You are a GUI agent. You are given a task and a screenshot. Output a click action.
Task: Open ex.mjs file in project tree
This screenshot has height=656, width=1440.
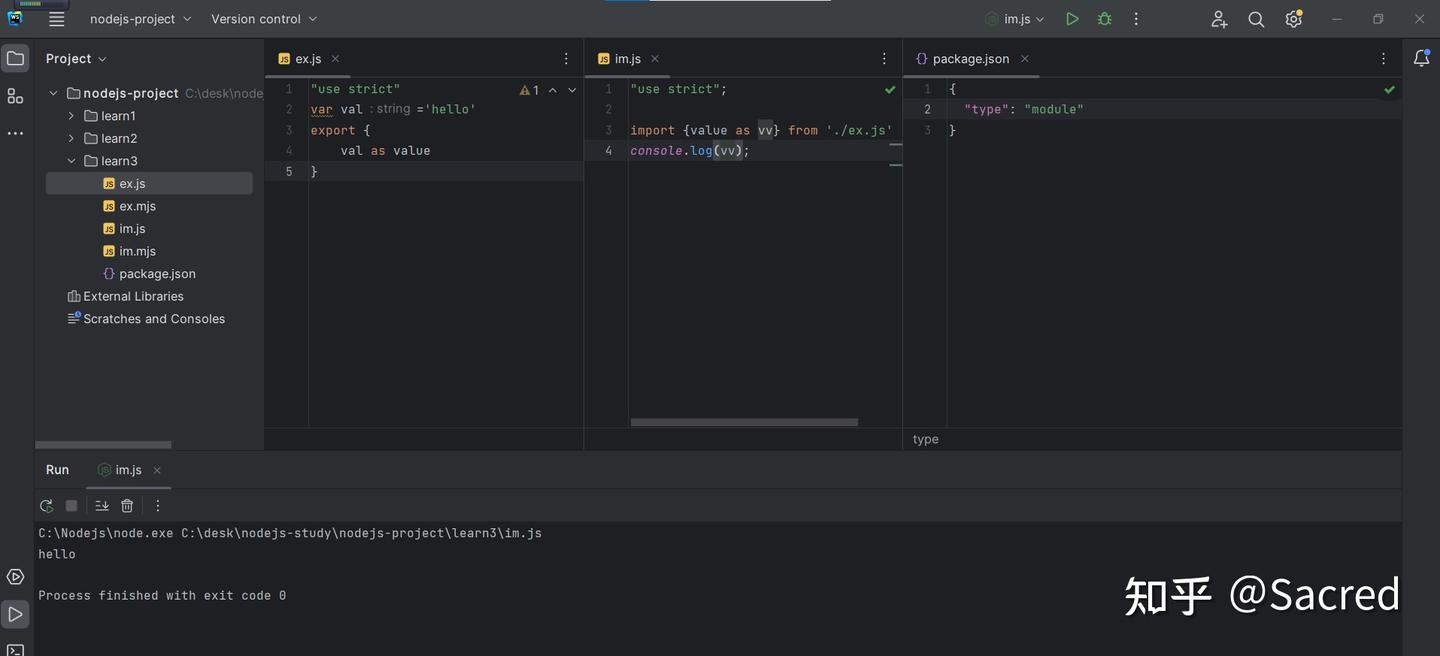click(x=137, y=206)
